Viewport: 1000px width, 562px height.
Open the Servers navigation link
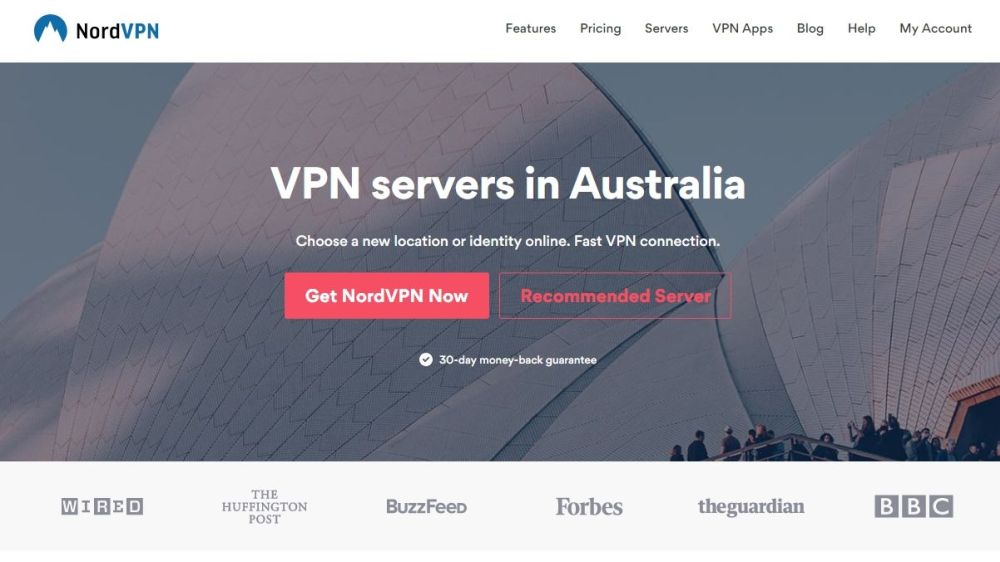[x=666, y=29]
